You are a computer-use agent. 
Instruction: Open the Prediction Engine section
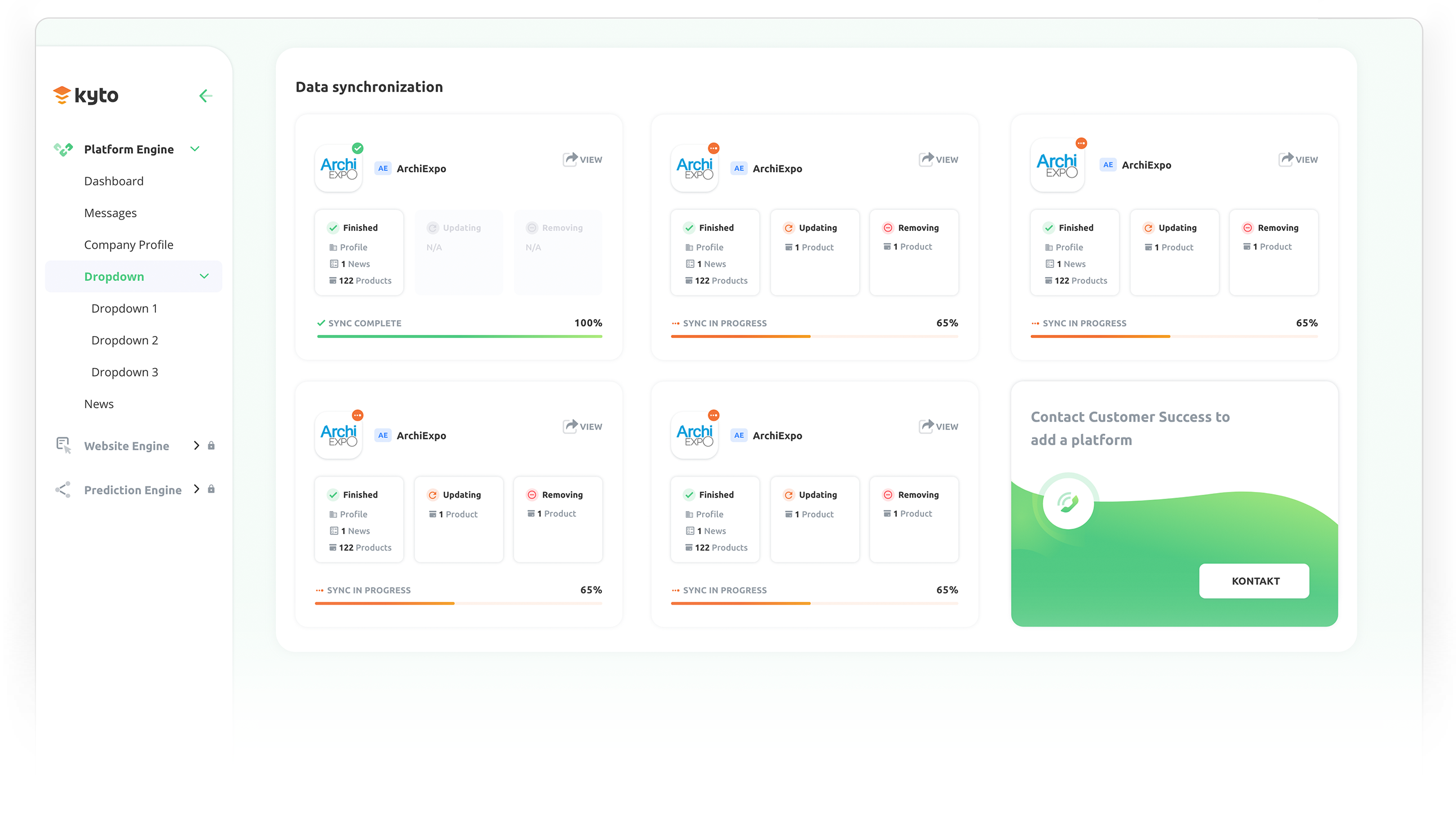tap(133, 490)
